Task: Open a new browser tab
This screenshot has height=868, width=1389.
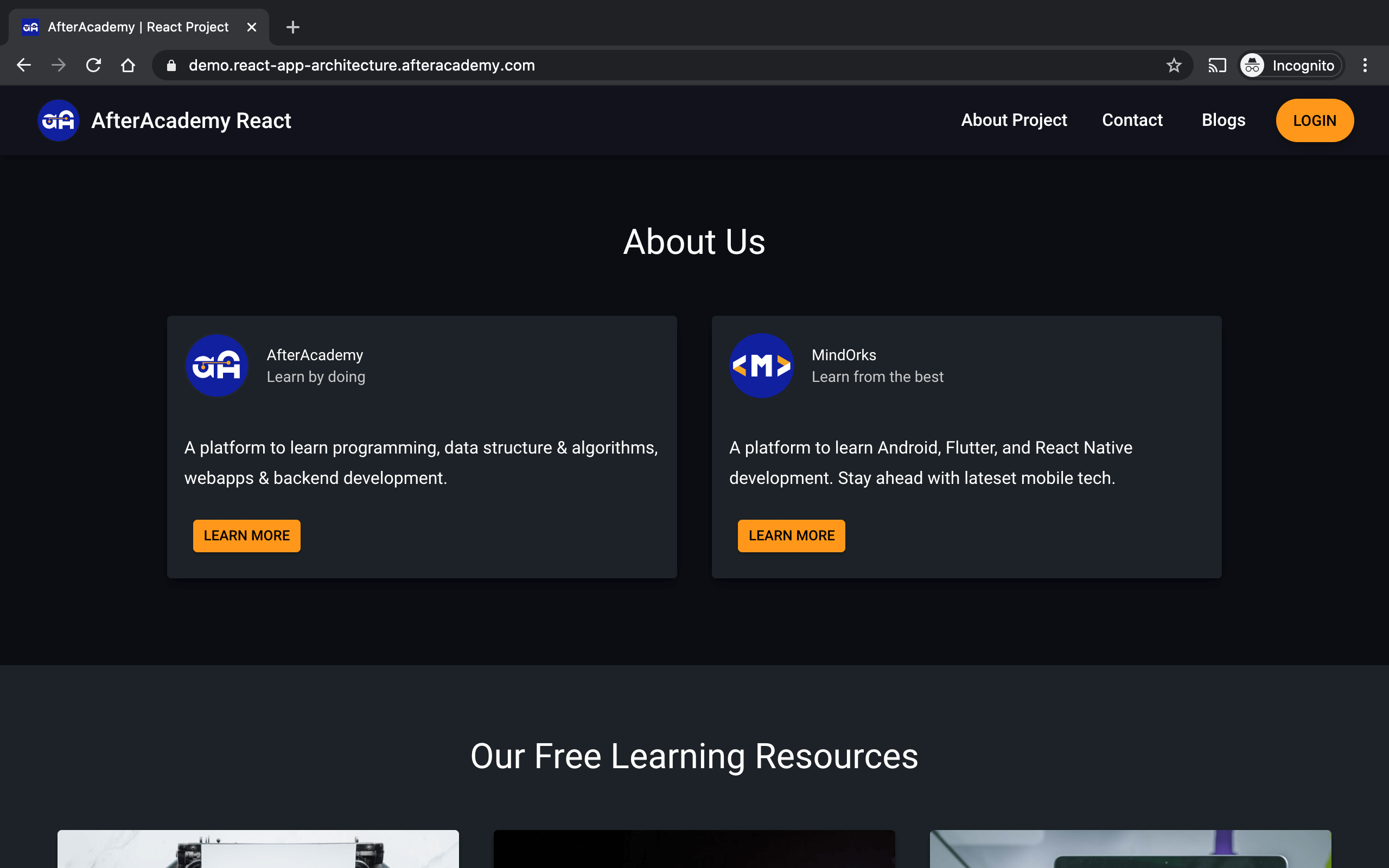Action: point(293,27)
